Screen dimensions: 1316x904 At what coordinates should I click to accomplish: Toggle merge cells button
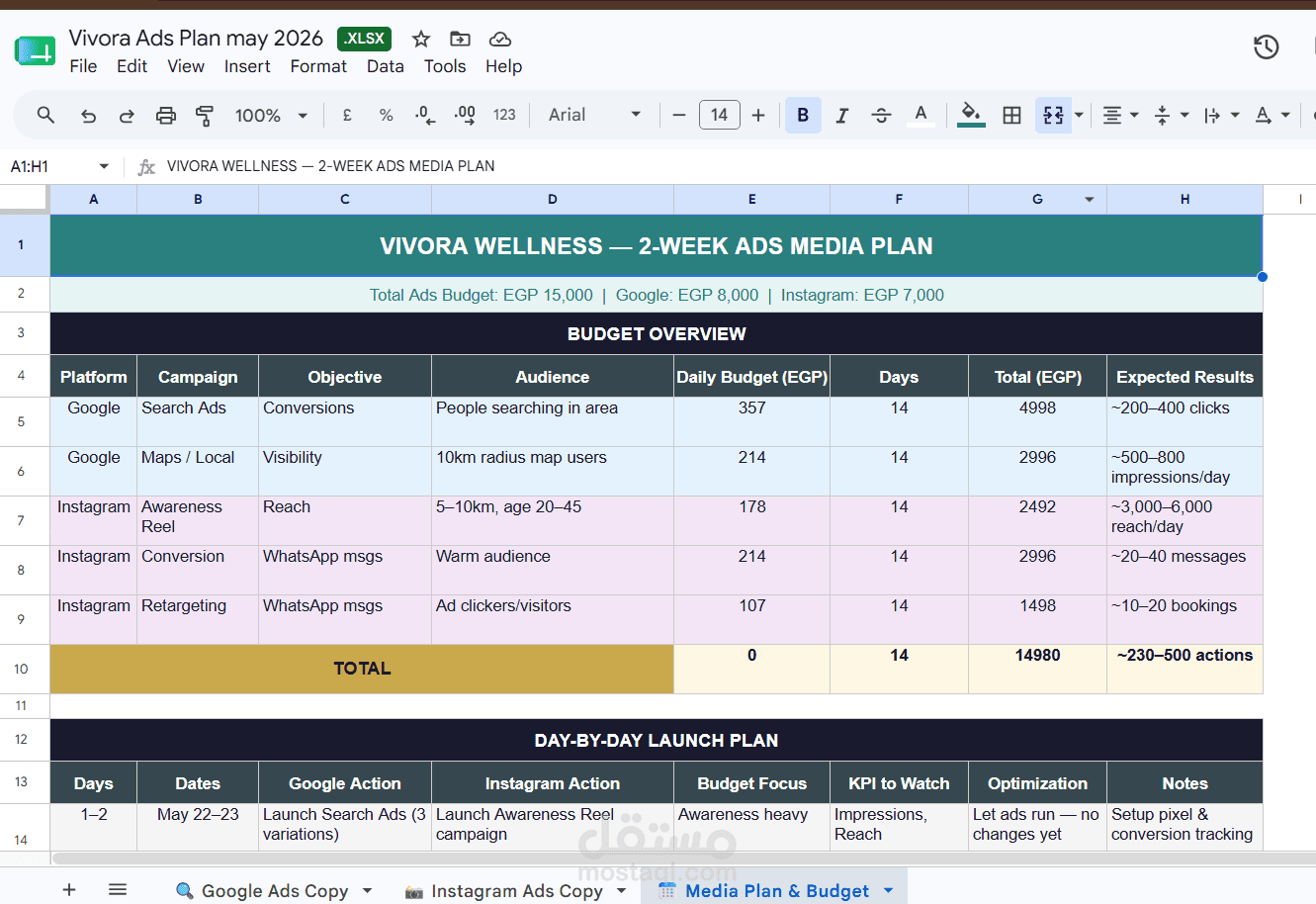(1053, 116)
